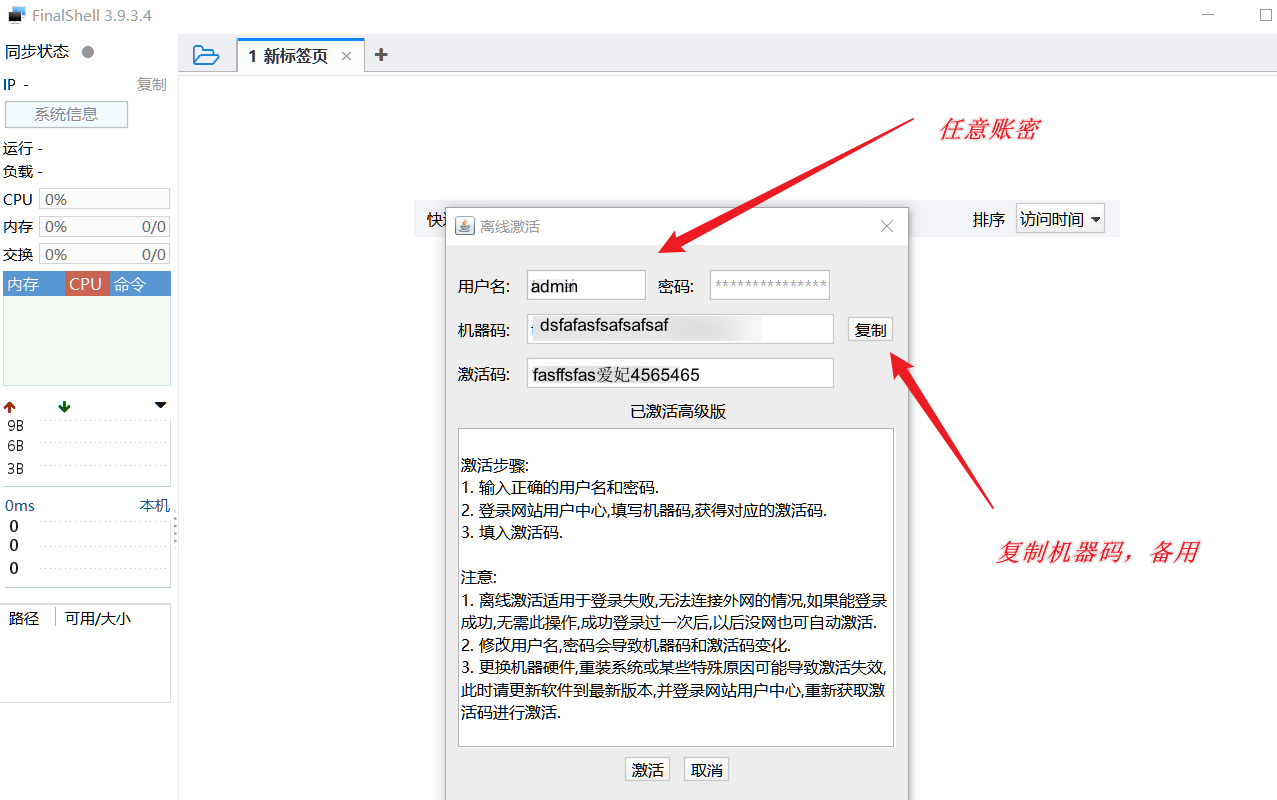
Task: Focus the 机器码 field
Action: click(x=680, y=329)
